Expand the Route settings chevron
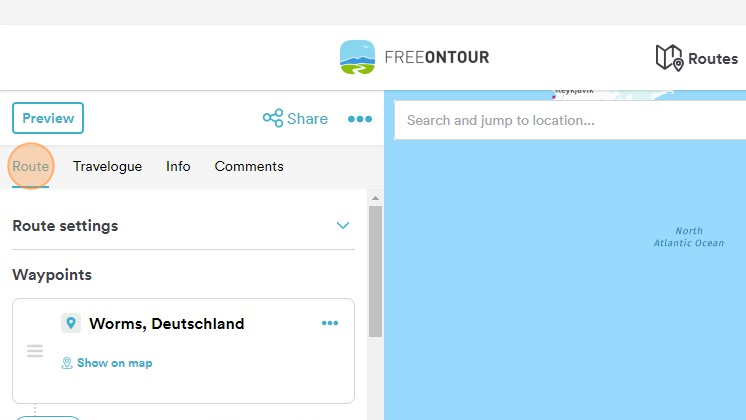The image size is (746, 420). (x=343, y=225)
